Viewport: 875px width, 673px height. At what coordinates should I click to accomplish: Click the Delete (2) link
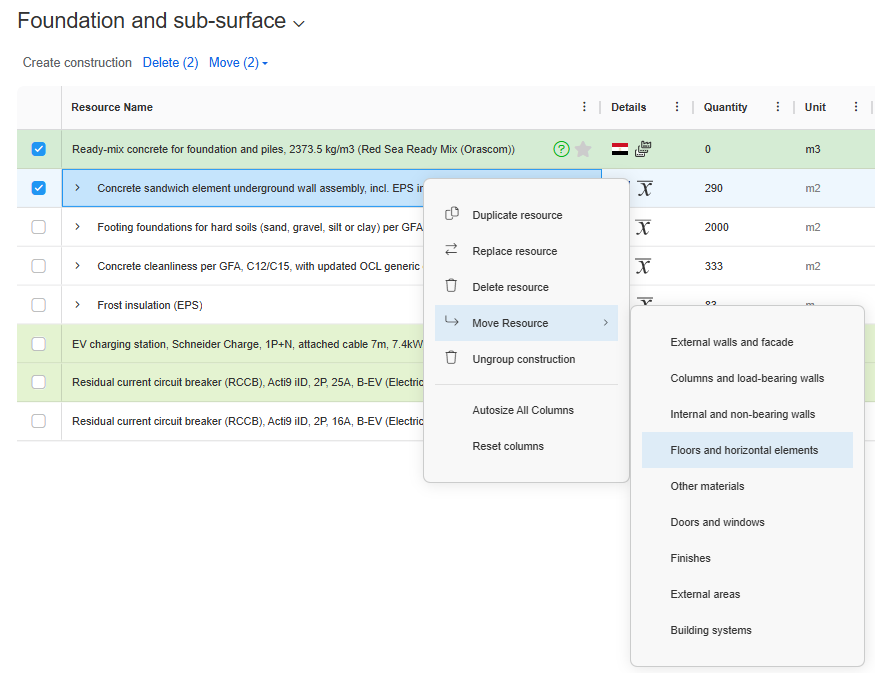170,63
